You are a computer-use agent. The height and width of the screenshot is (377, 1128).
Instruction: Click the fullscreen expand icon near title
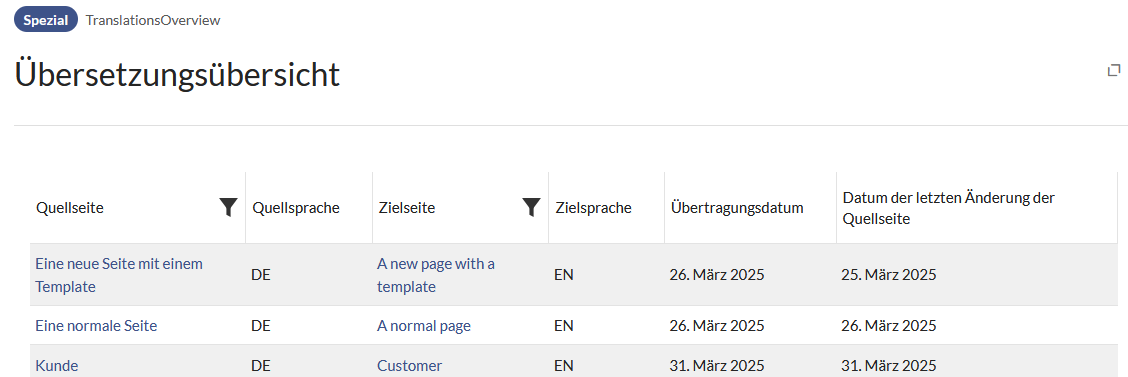(1114, 71)
